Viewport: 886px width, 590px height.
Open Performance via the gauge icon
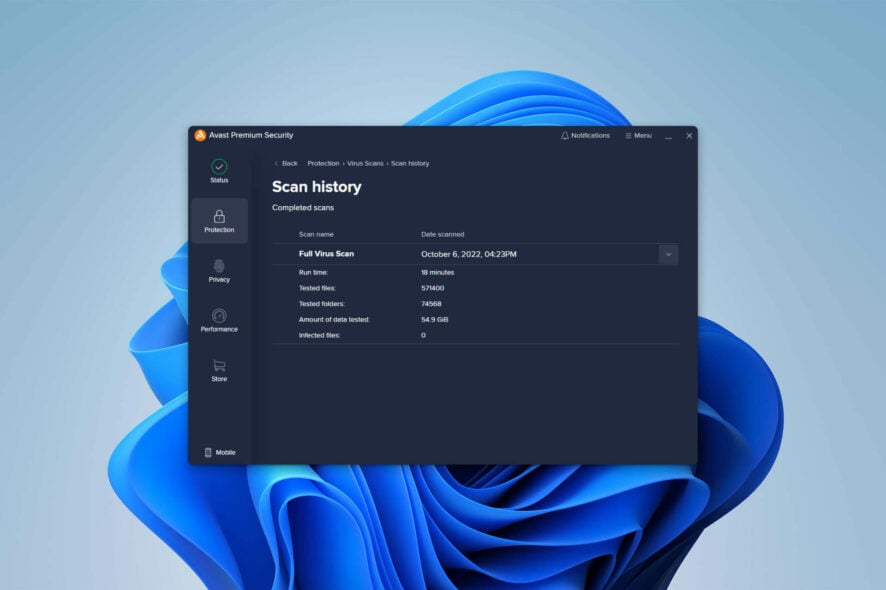tap(220, 316)
